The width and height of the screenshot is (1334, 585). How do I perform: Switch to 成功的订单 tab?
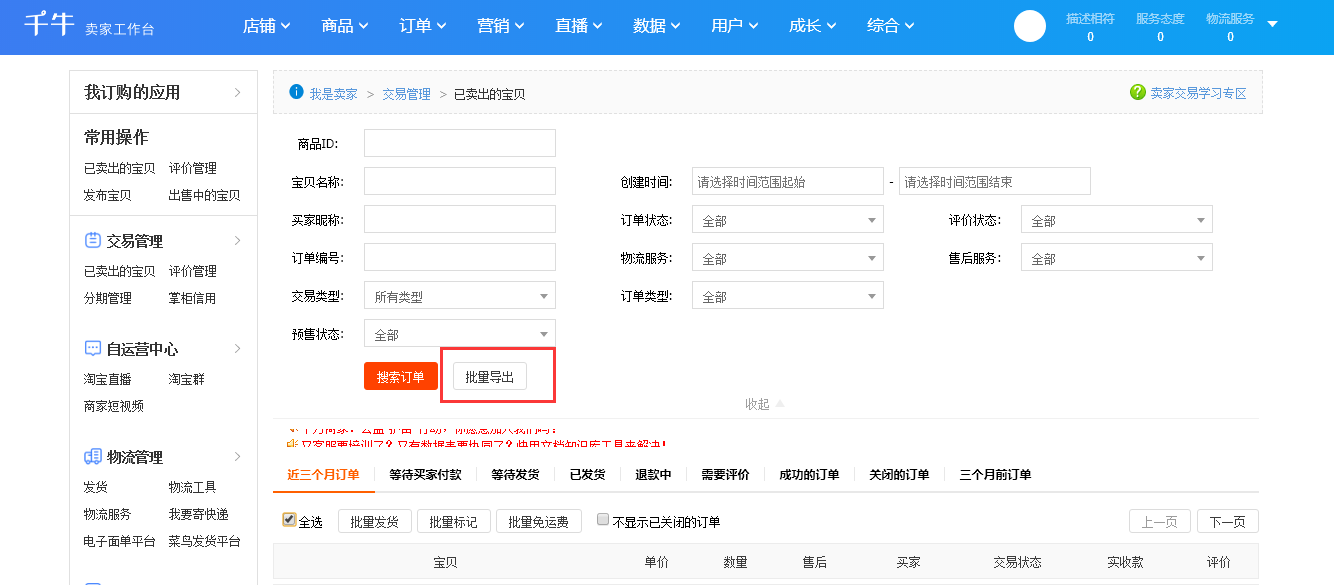(809, 474)
